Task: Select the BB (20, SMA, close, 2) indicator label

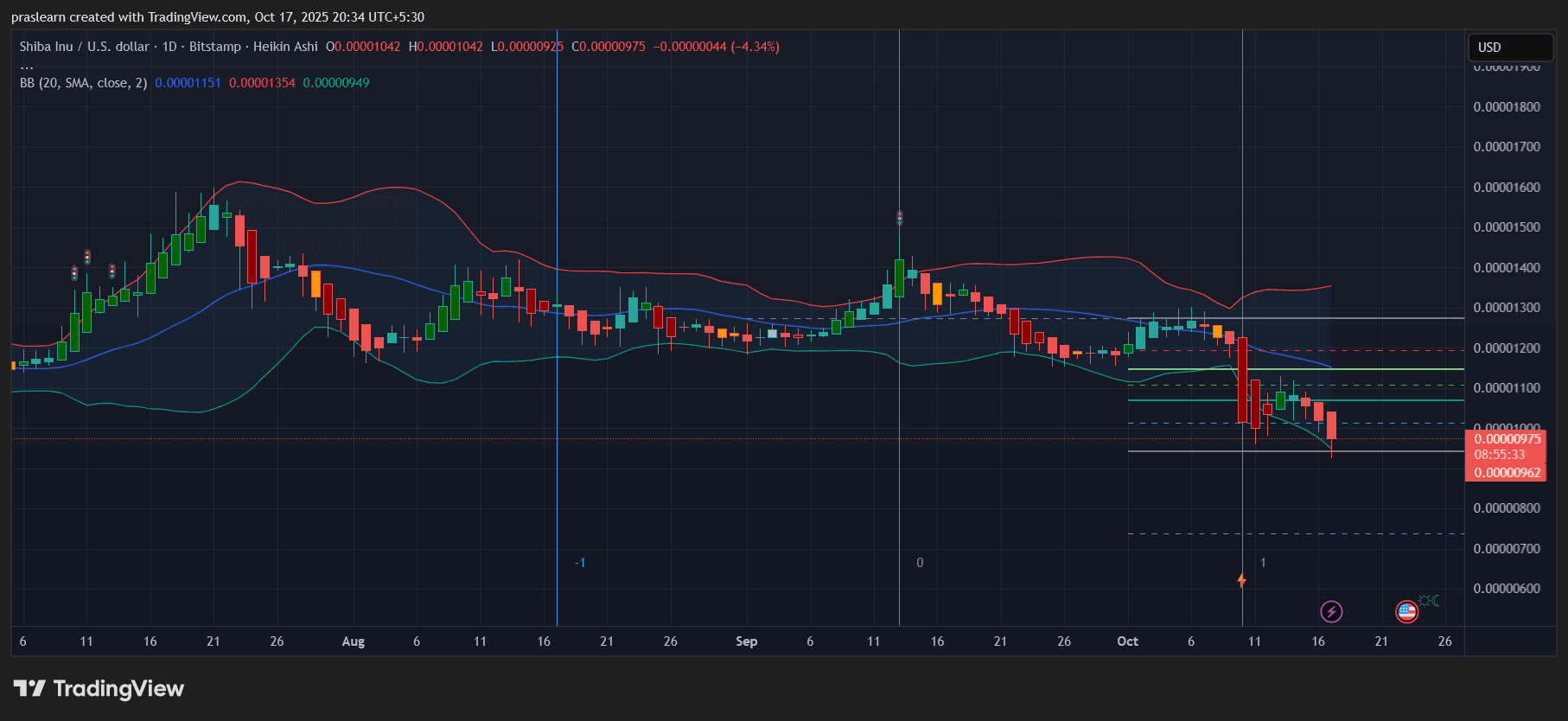Action: click(83, 83)
